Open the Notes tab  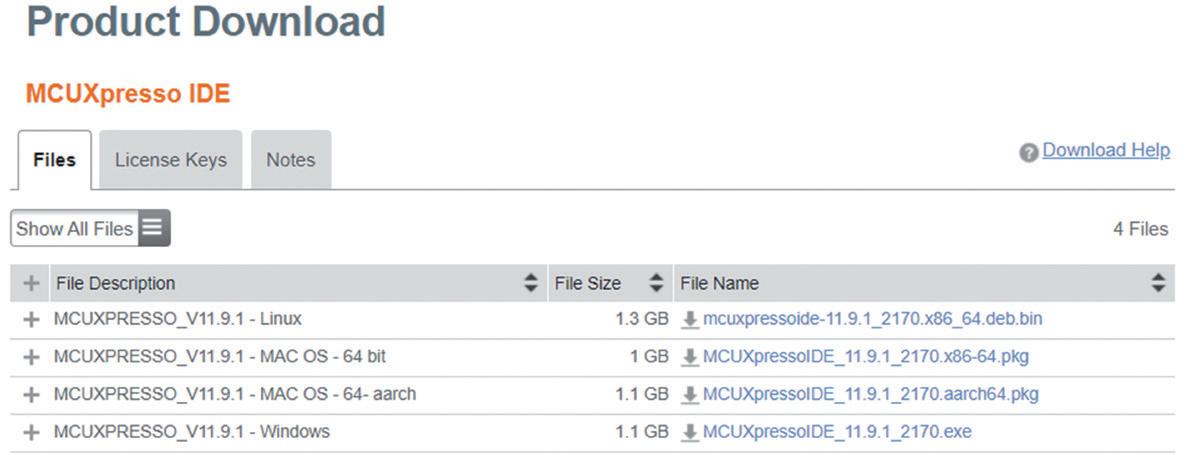290,160
